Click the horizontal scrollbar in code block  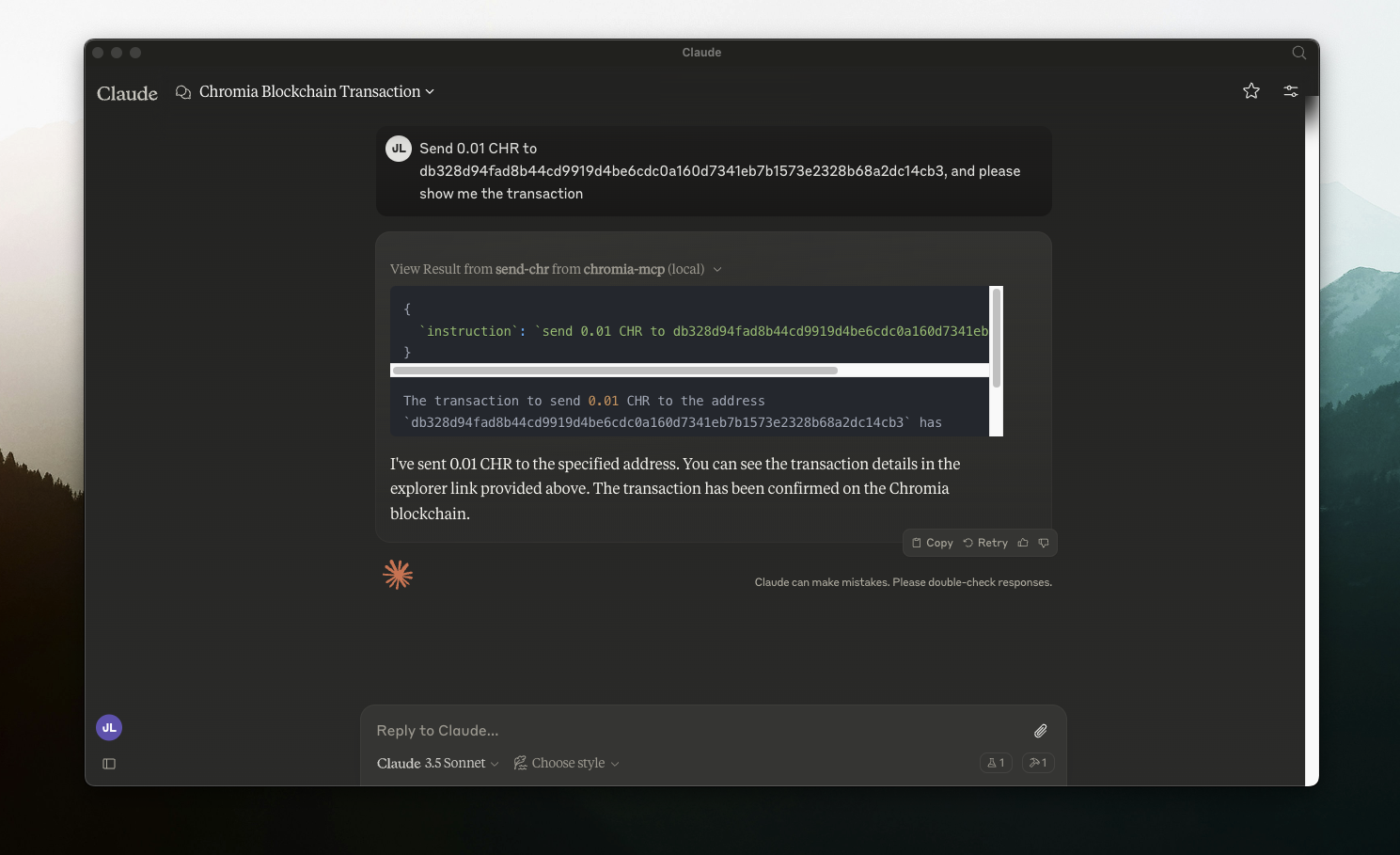(x=615, y=371)
